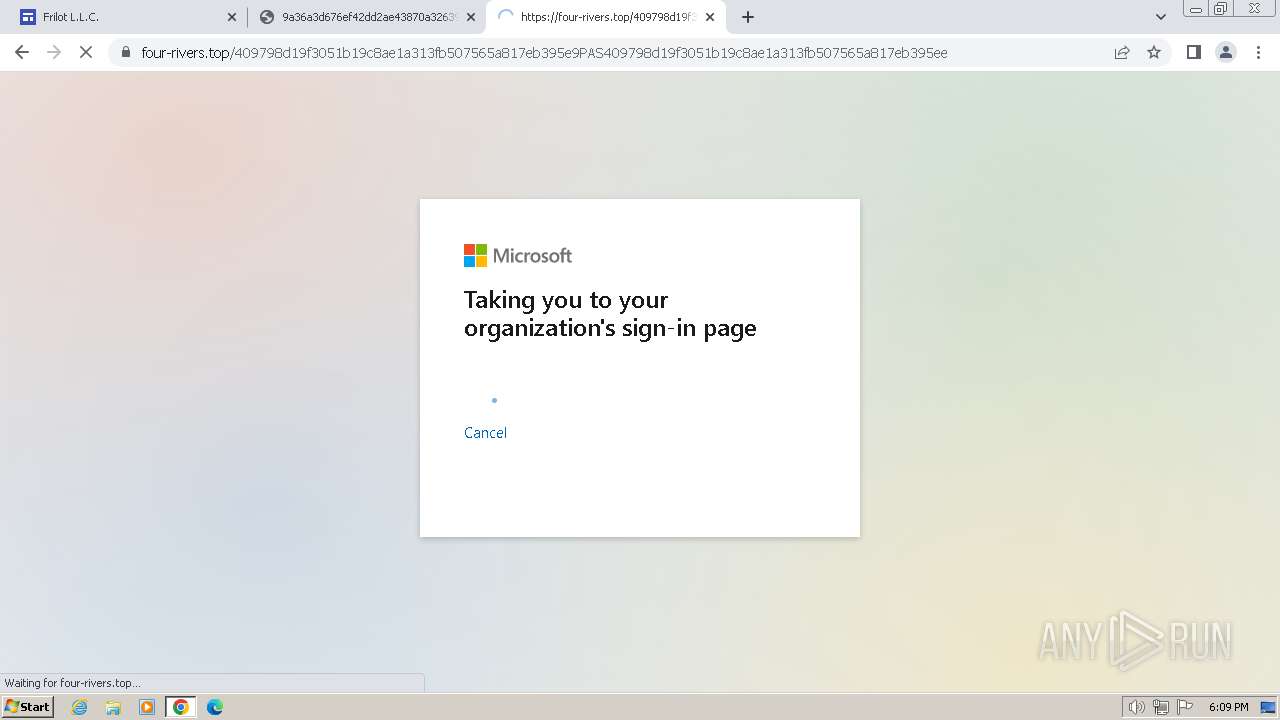Select Chrome in the taskbar
Viewport: 1280px width, 720px height.
(181, 707)
